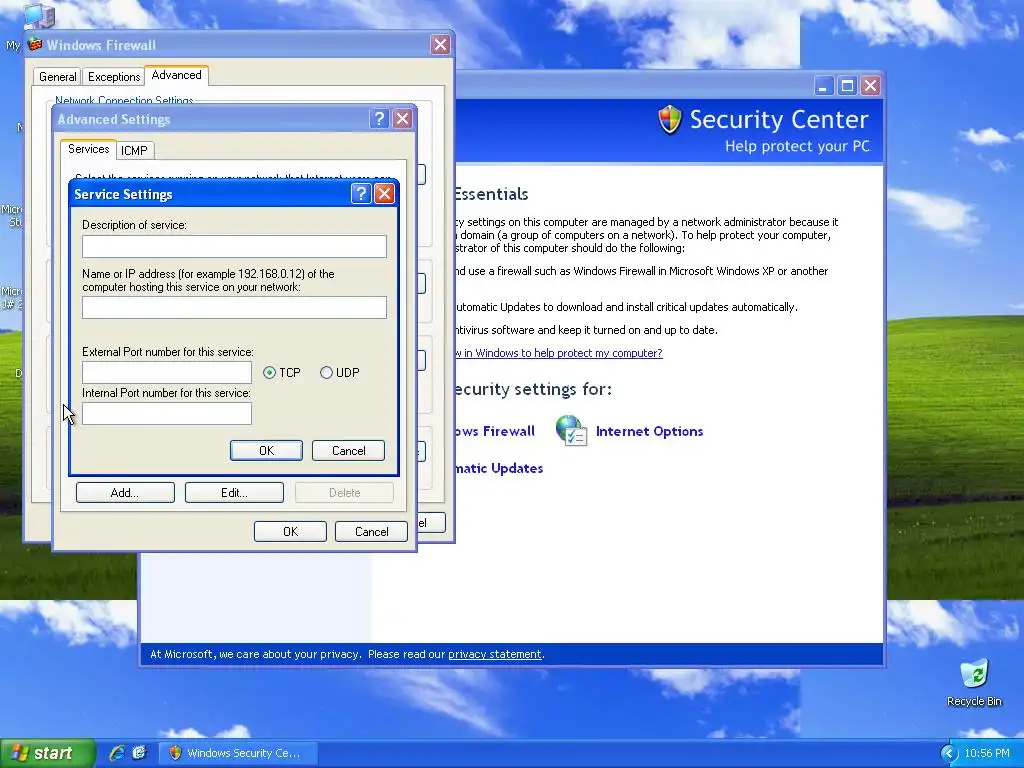Open the Internet Options globe icon

pyautogui.click(x=571, y=430)
